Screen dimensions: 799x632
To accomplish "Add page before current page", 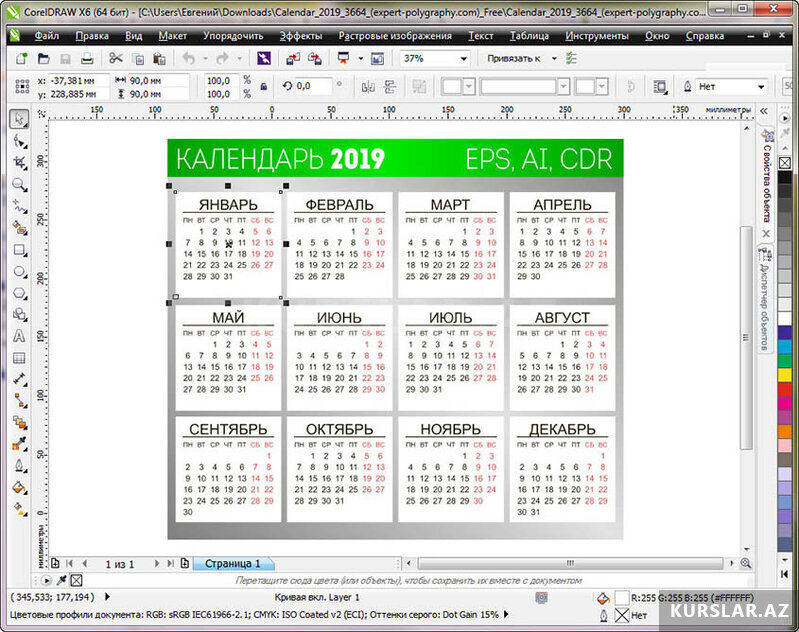I will click(55, 563).
